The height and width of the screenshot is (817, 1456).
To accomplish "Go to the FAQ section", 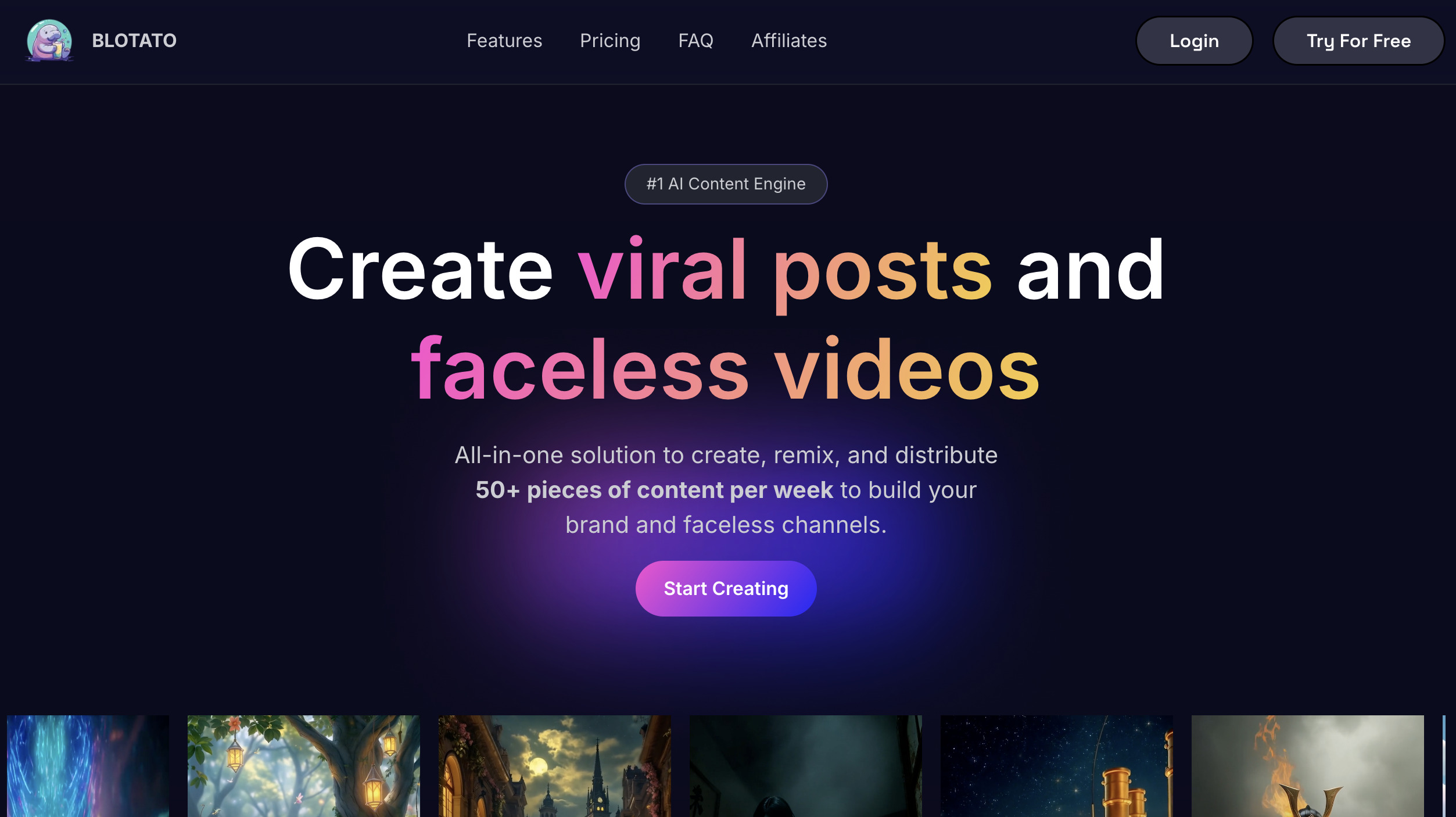I will [695, 41].
